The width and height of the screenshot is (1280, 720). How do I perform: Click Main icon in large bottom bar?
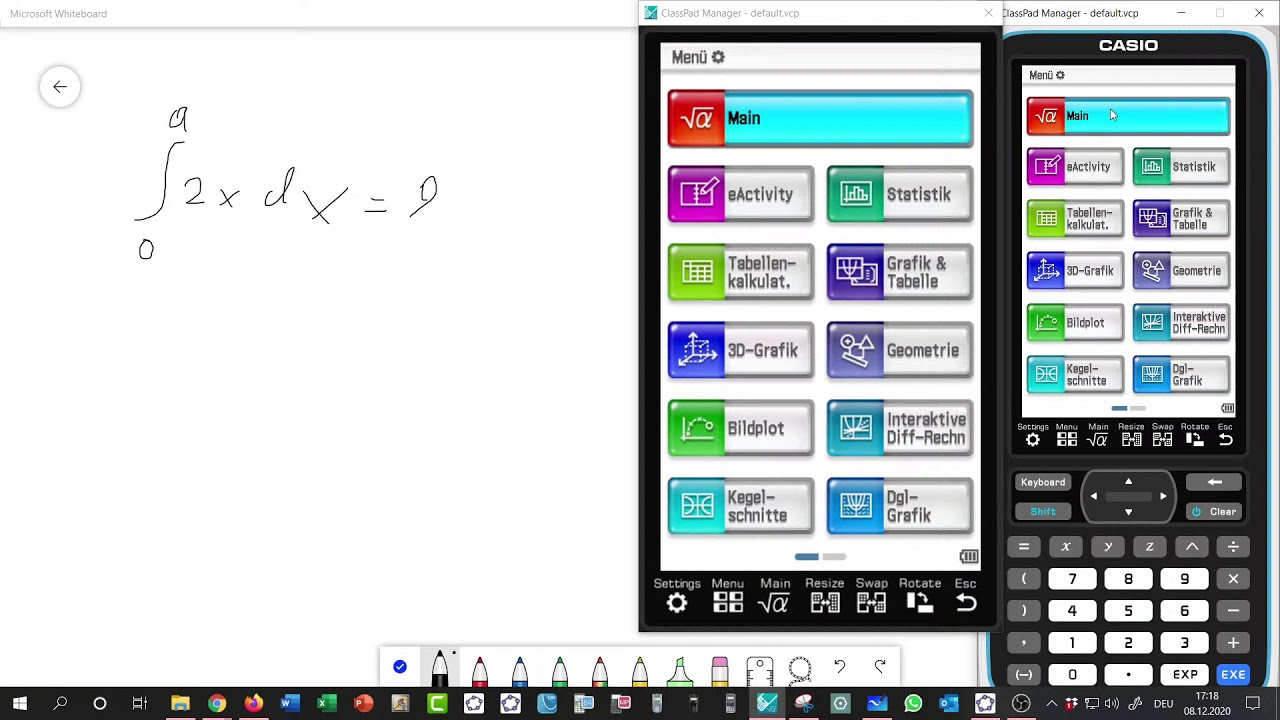(774, 603)
